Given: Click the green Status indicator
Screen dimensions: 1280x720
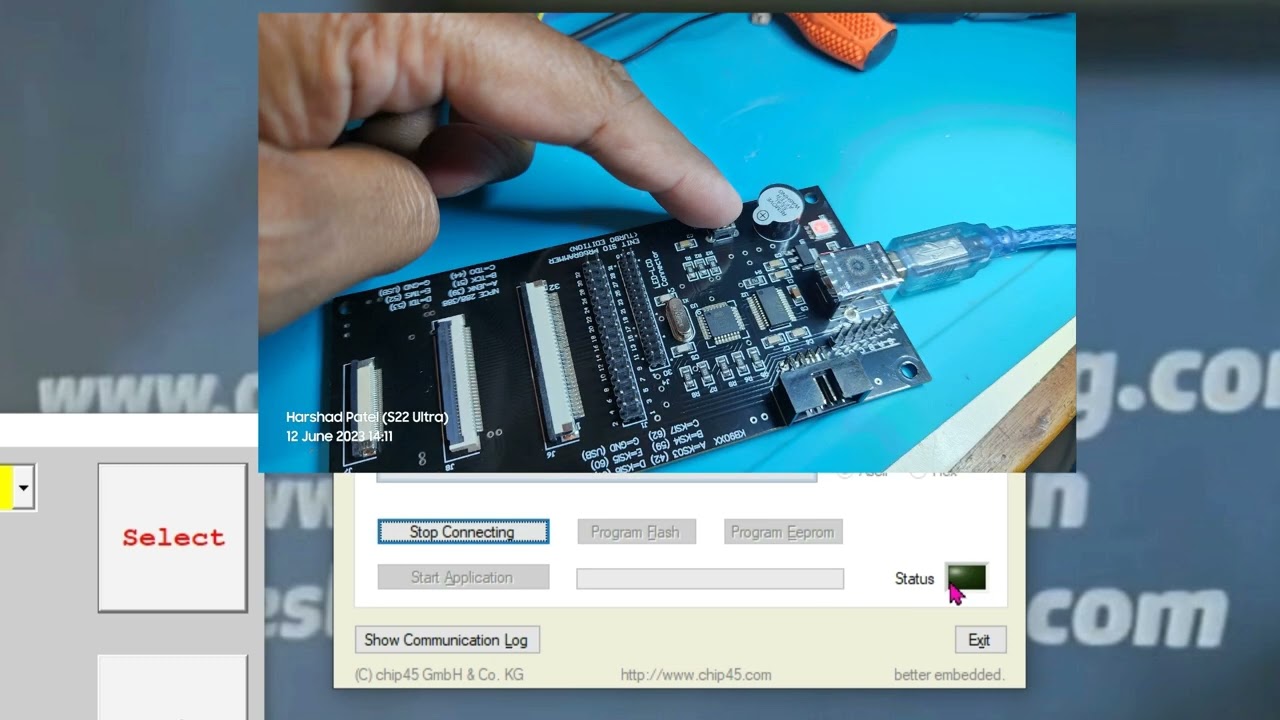Looking at the screenshot, I should point(966,577).
